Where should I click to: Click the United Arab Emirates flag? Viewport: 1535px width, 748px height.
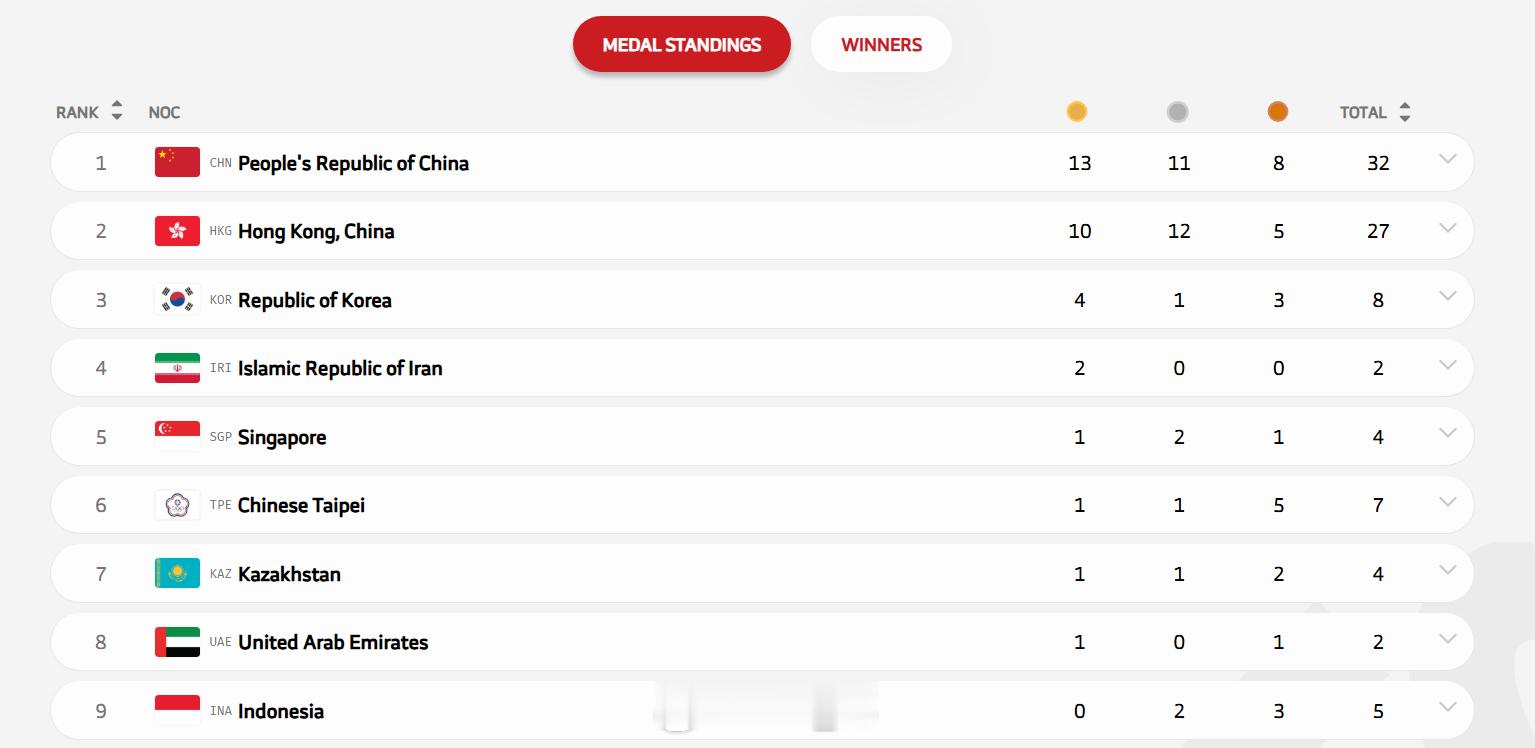177,642
